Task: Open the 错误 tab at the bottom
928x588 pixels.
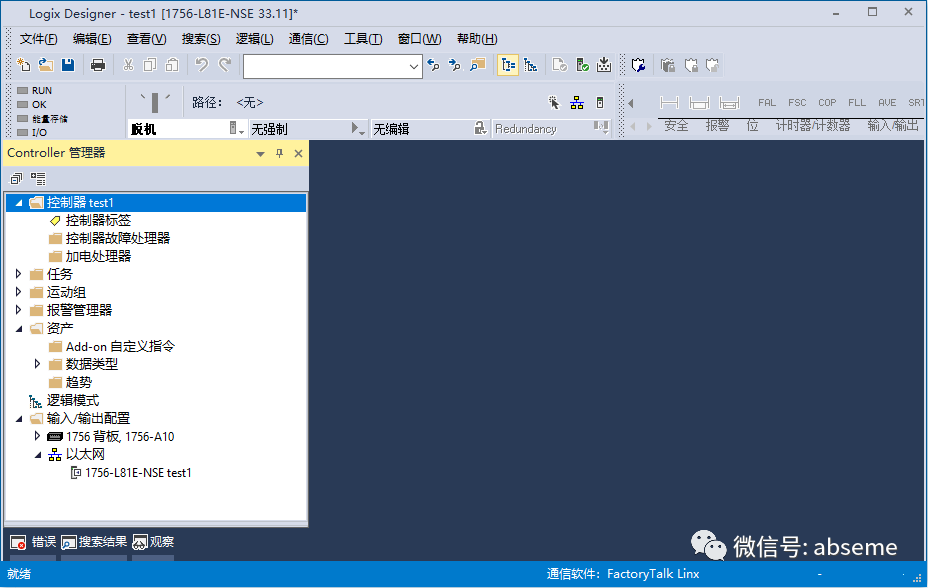Action: pos(33,542)
